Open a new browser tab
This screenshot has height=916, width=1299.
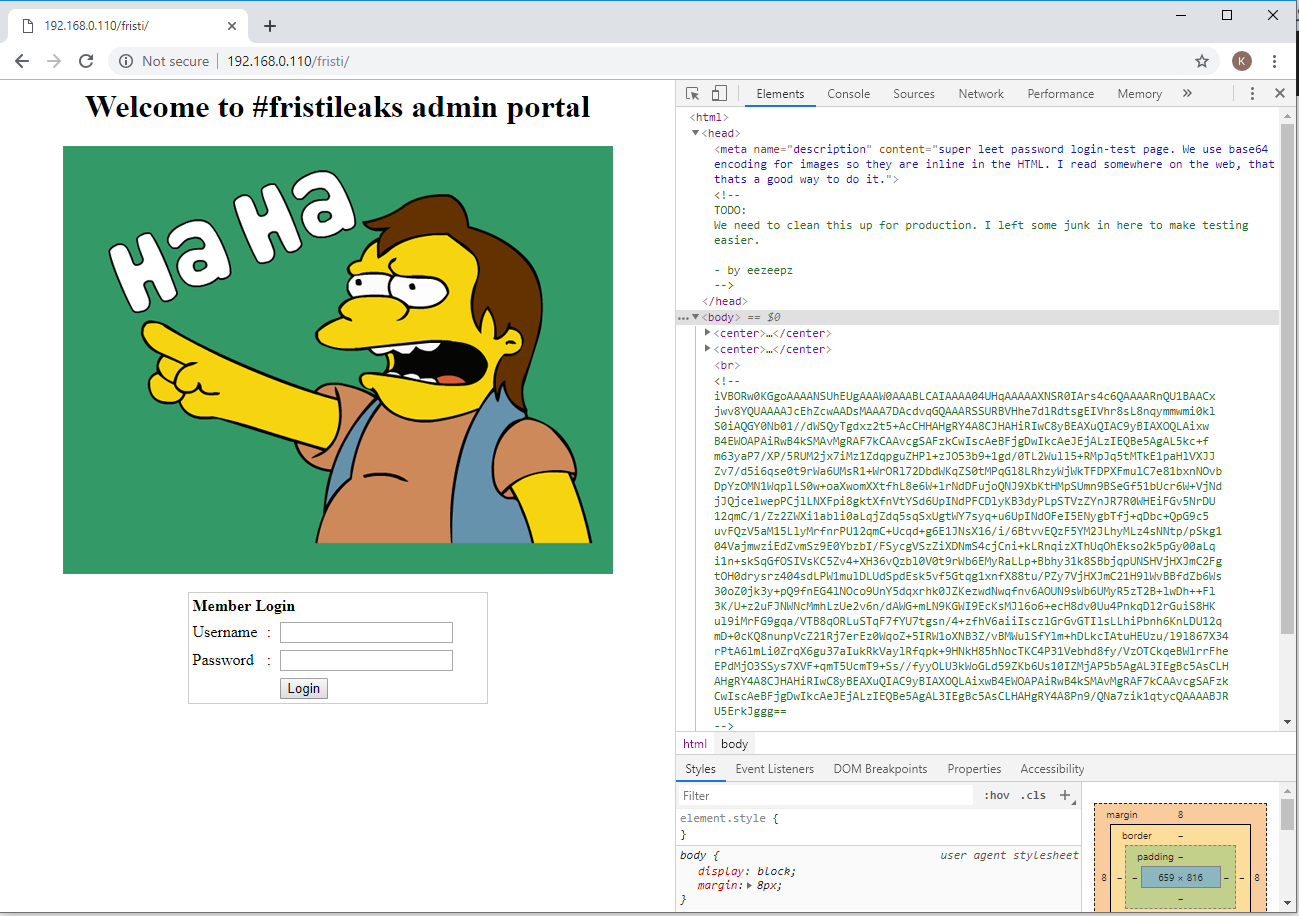coord(269,26)
